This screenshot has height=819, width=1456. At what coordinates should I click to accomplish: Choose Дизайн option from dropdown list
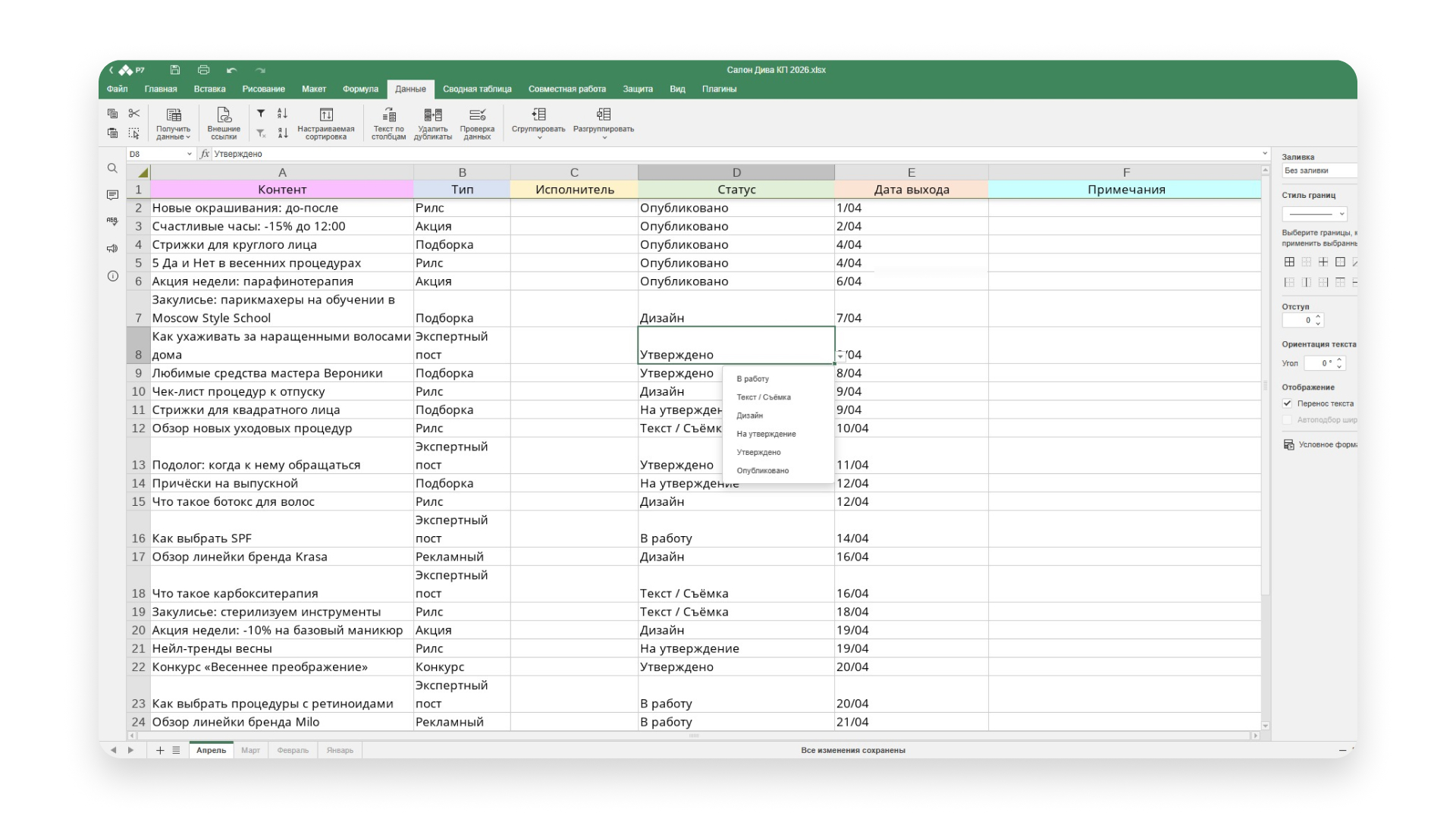pyautogui.click(x=749, y=416)
